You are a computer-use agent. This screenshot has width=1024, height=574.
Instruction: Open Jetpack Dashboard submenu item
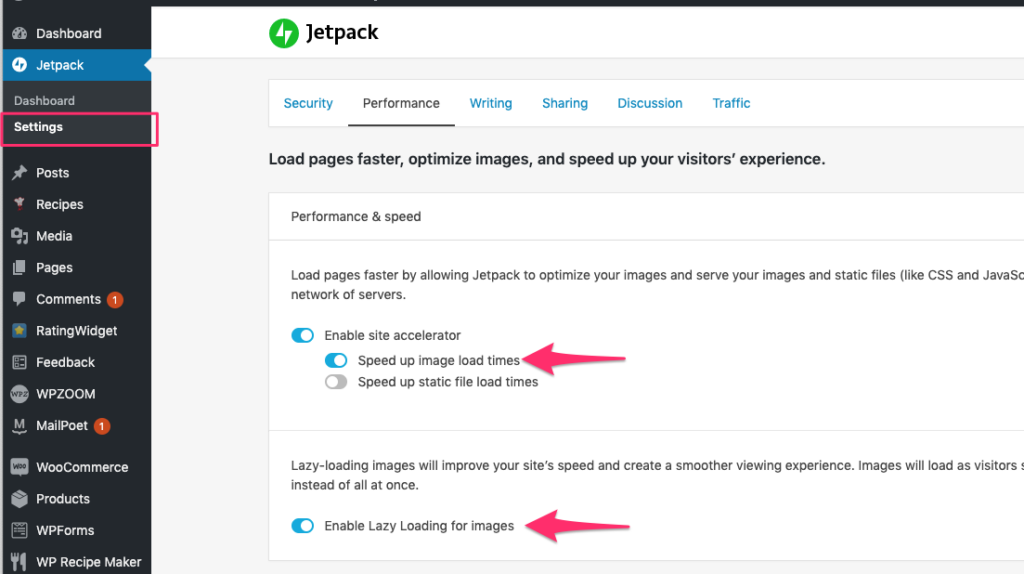tap(44, 101)
